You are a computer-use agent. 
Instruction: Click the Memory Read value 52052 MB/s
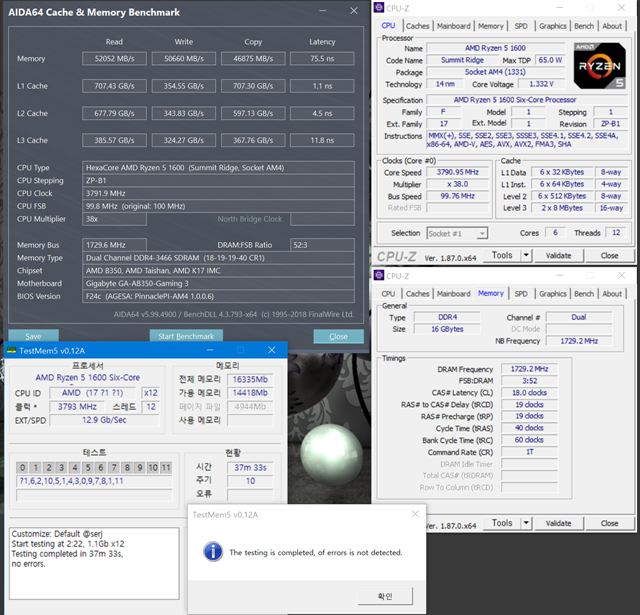(x=114, y=59)
